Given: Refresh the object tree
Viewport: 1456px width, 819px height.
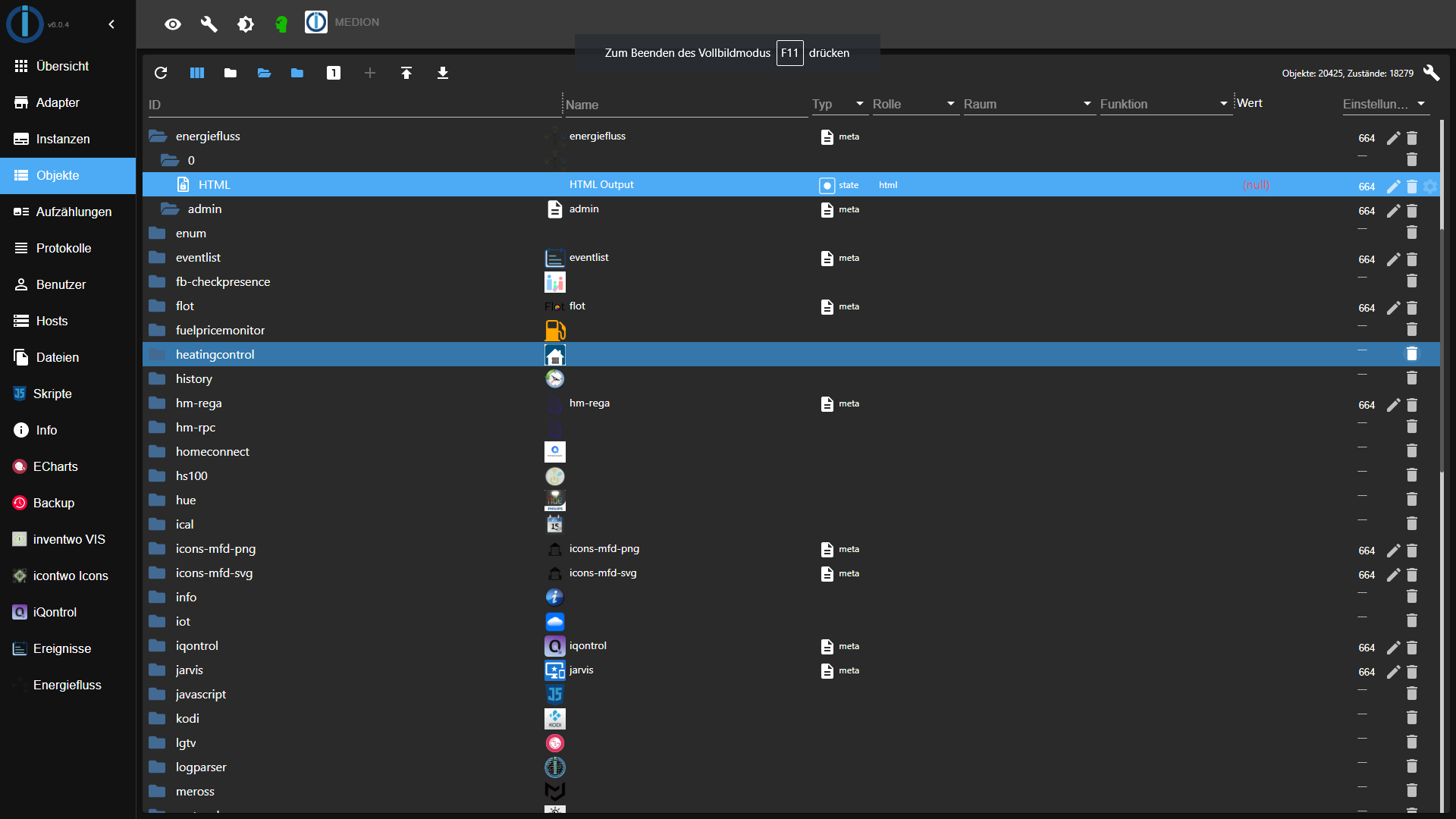Looking at the screenshot, I should tap(161, 73).
